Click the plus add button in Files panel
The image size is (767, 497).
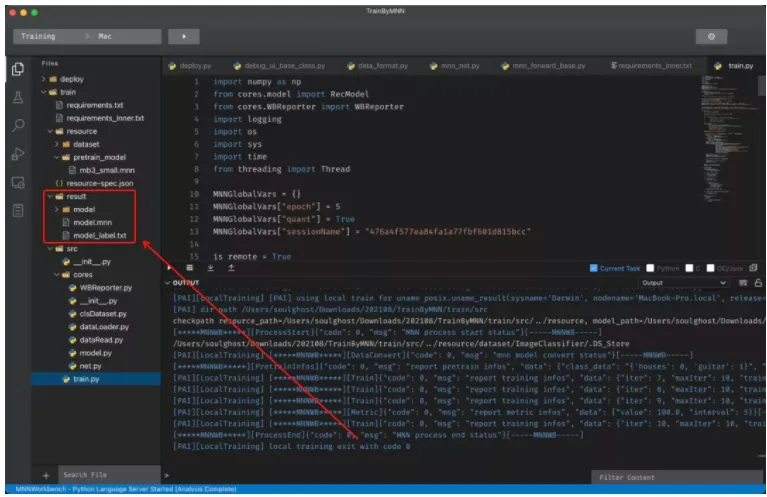click(46, 475)
